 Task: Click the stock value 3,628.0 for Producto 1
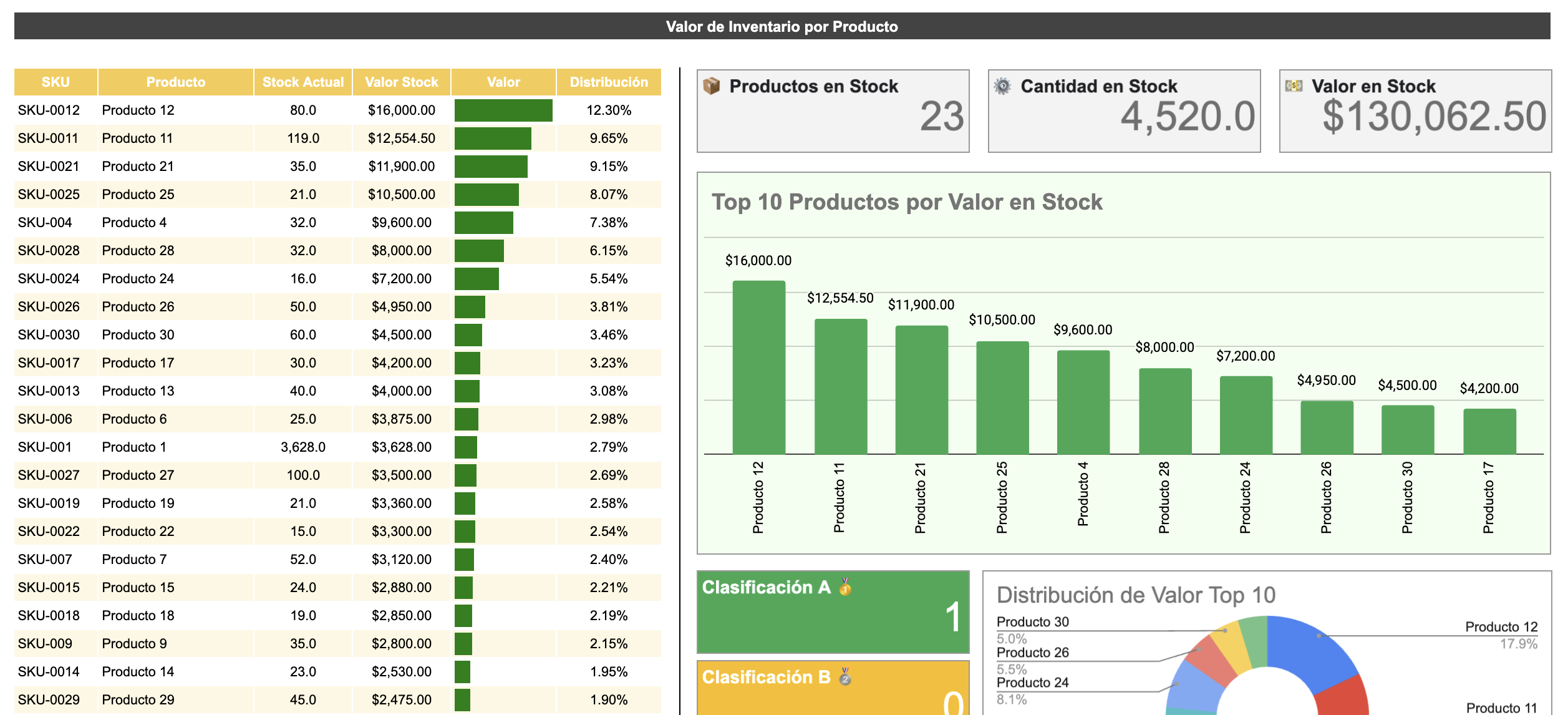tap(303, 447)
